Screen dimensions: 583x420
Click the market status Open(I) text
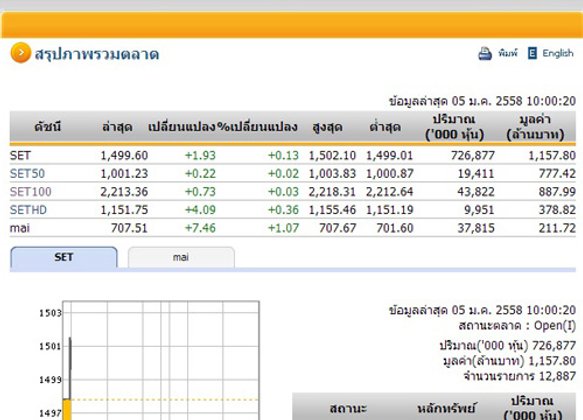(x=517, y=326)
